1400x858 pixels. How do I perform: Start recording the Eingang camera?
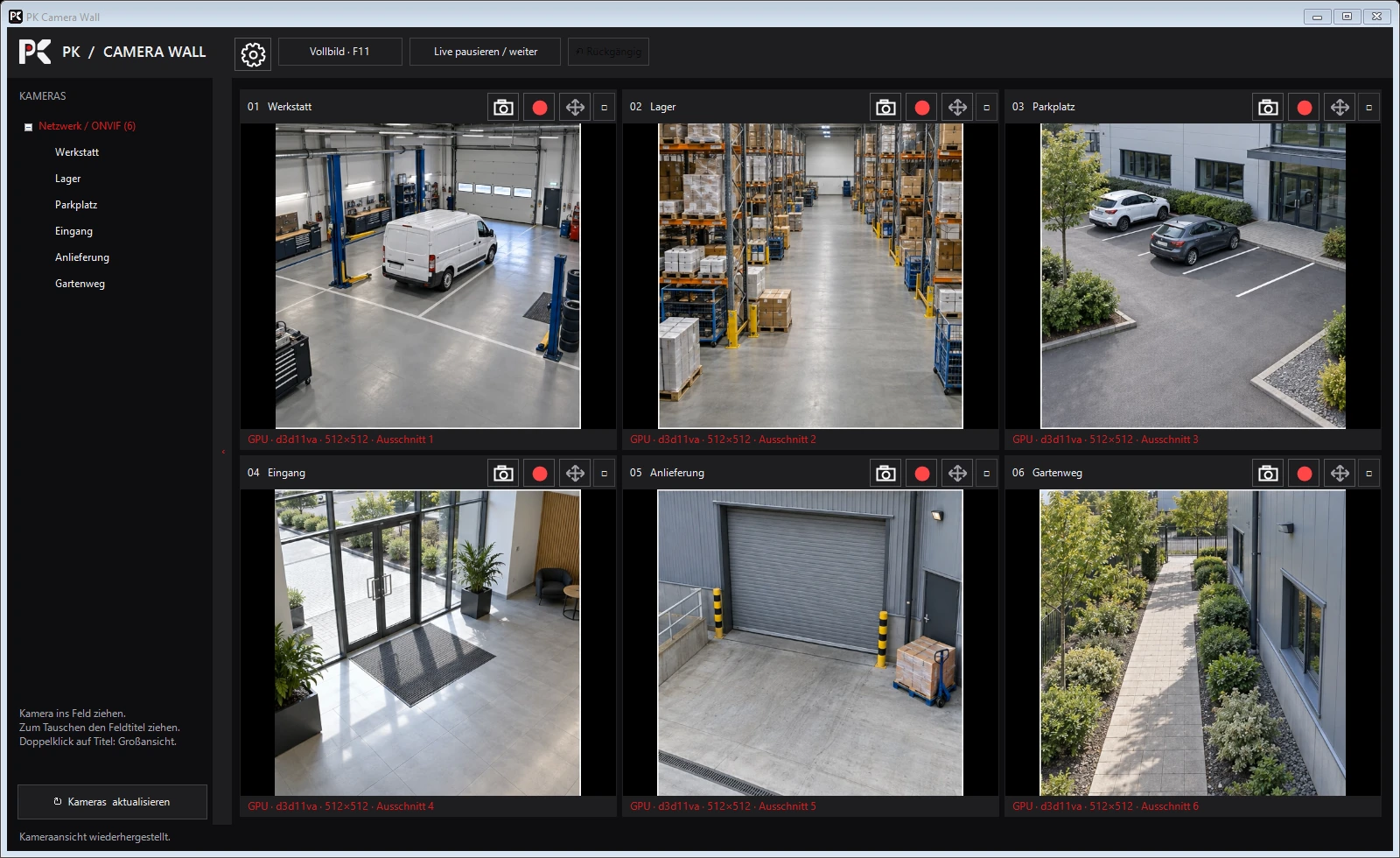point(540,473)
